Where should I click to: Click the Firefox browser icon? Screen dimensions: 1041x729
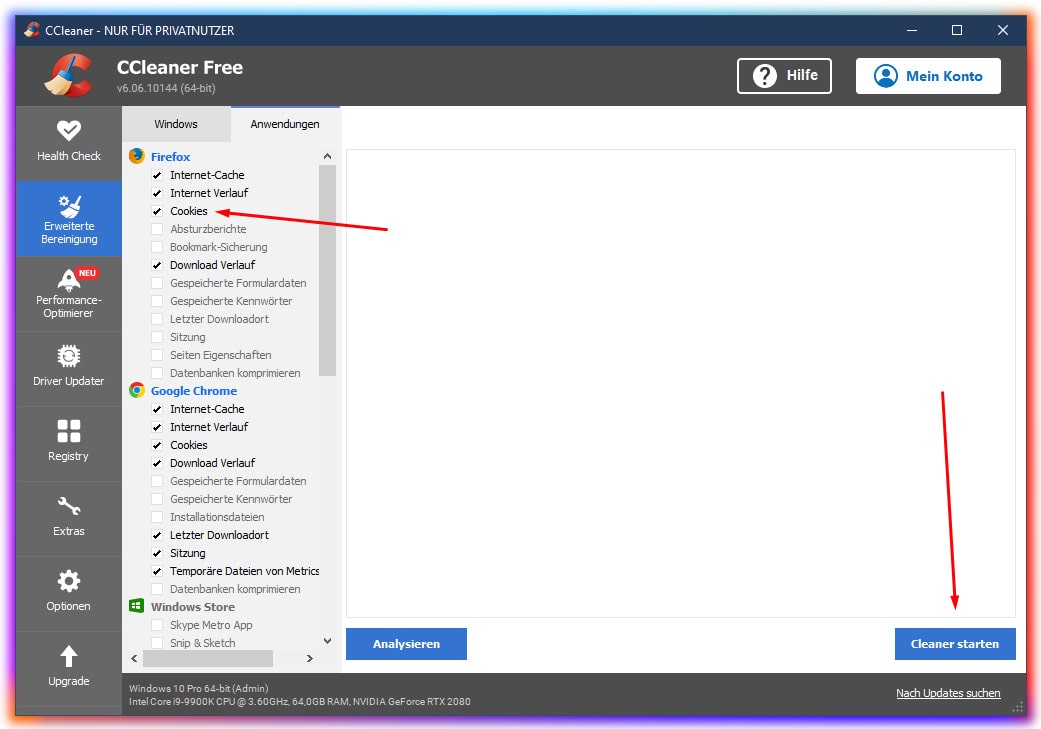point(137,156)
